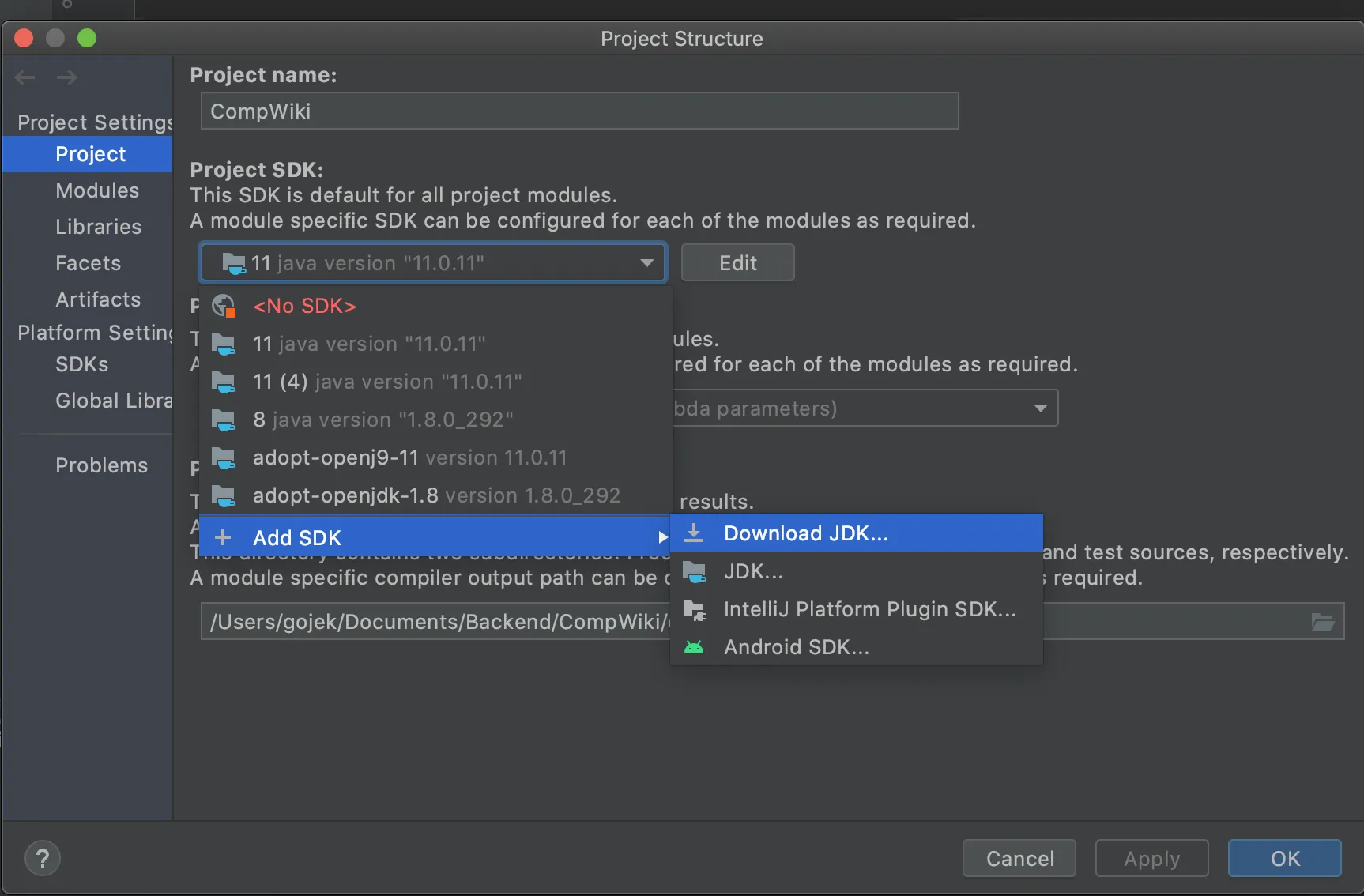Click the Download JDK download icon
The height and width of the screenshot is (896, 1364).
[694, 533]
